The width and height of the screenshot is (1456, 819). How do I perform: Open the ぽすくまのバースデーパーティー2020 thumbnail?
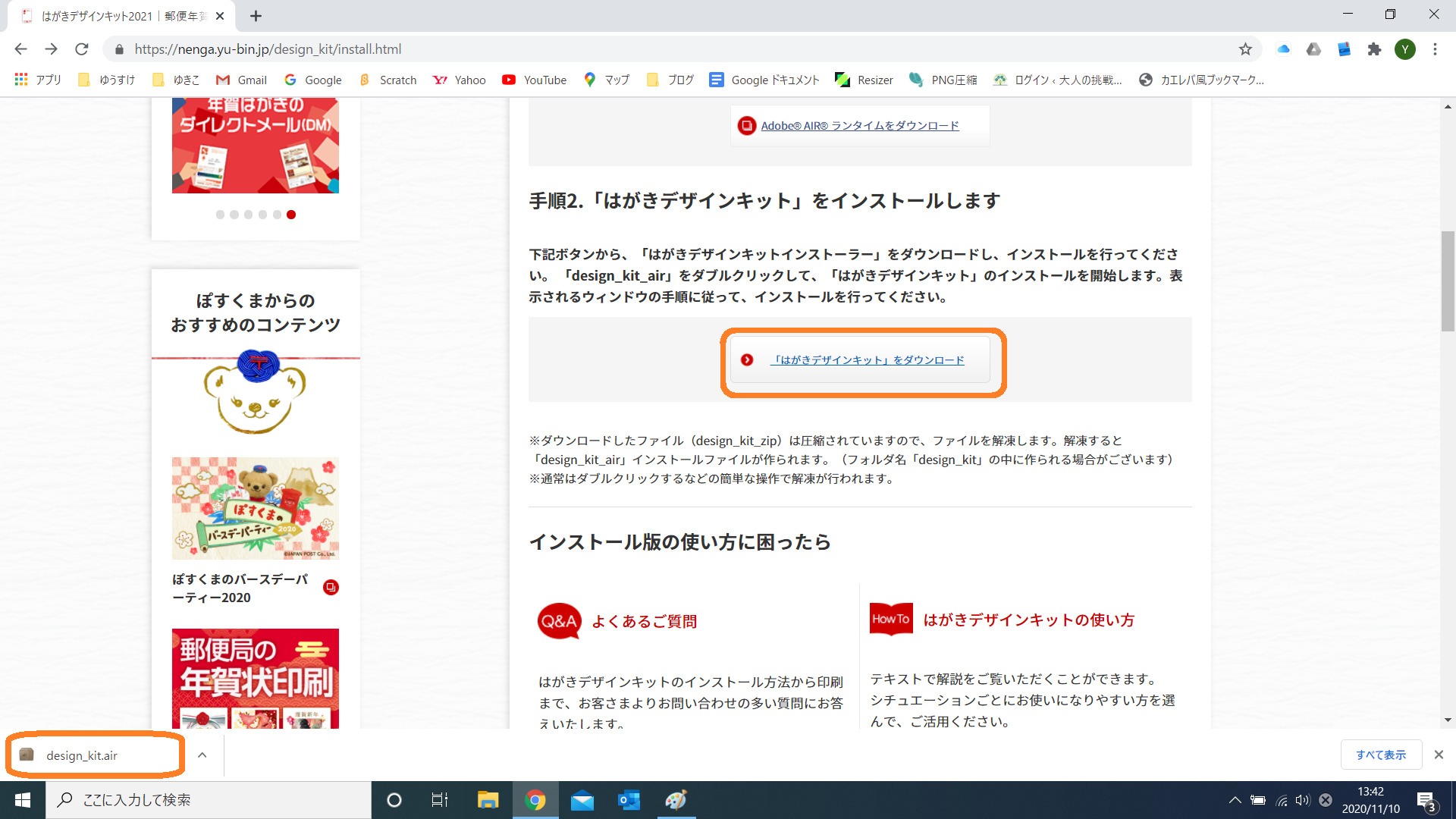coord(256,508)
